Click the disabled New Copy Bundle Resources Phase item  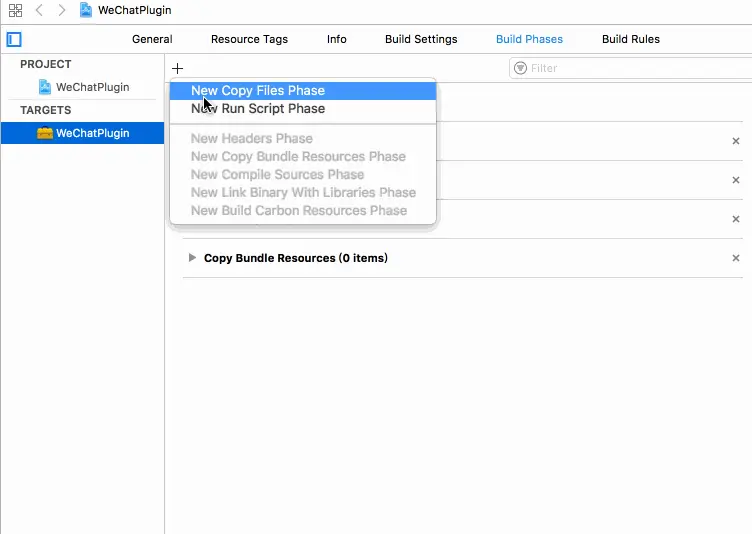coord(303,156)
